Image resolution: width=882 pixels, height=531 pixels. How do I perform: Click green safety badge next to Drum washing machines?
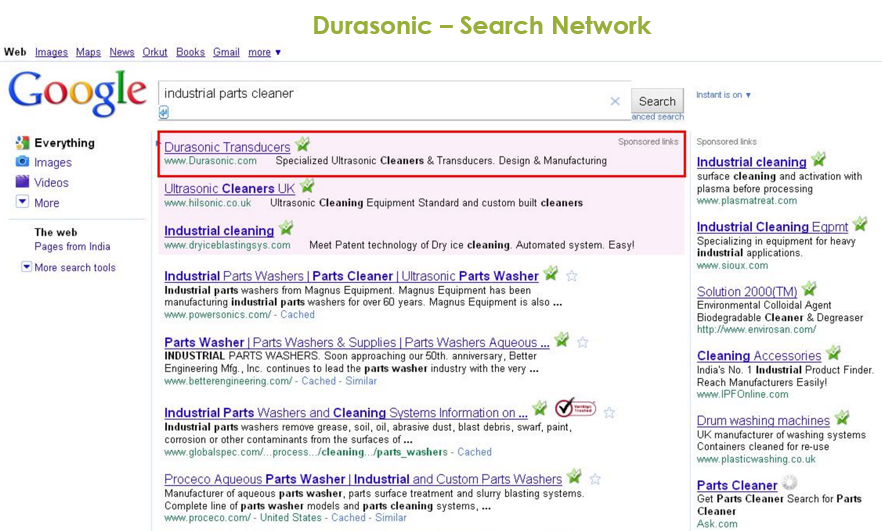(x=842, y=419)
